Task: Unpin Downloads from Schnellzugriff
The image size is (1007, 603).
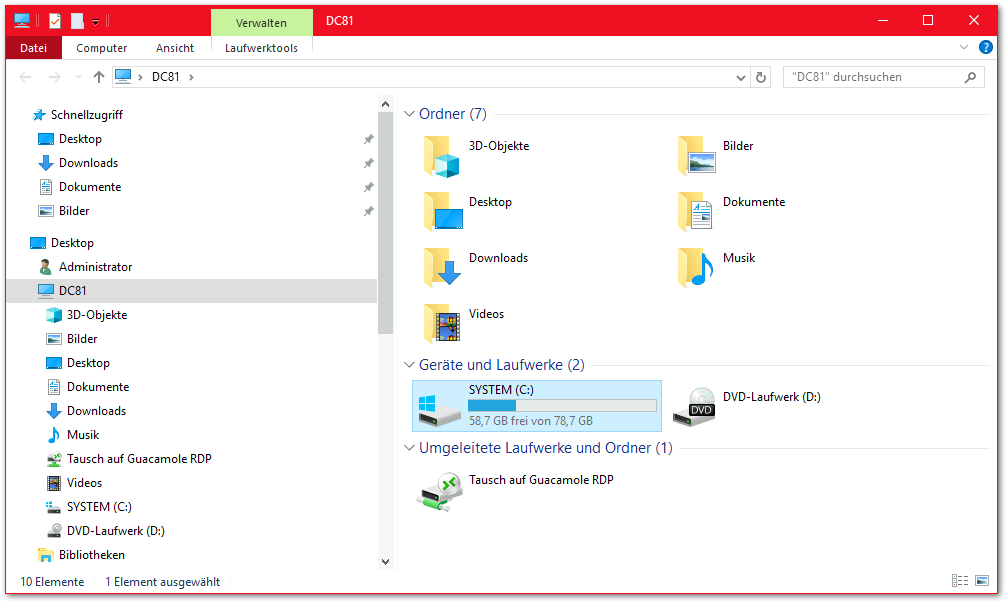Action: [x=368, y=163]
